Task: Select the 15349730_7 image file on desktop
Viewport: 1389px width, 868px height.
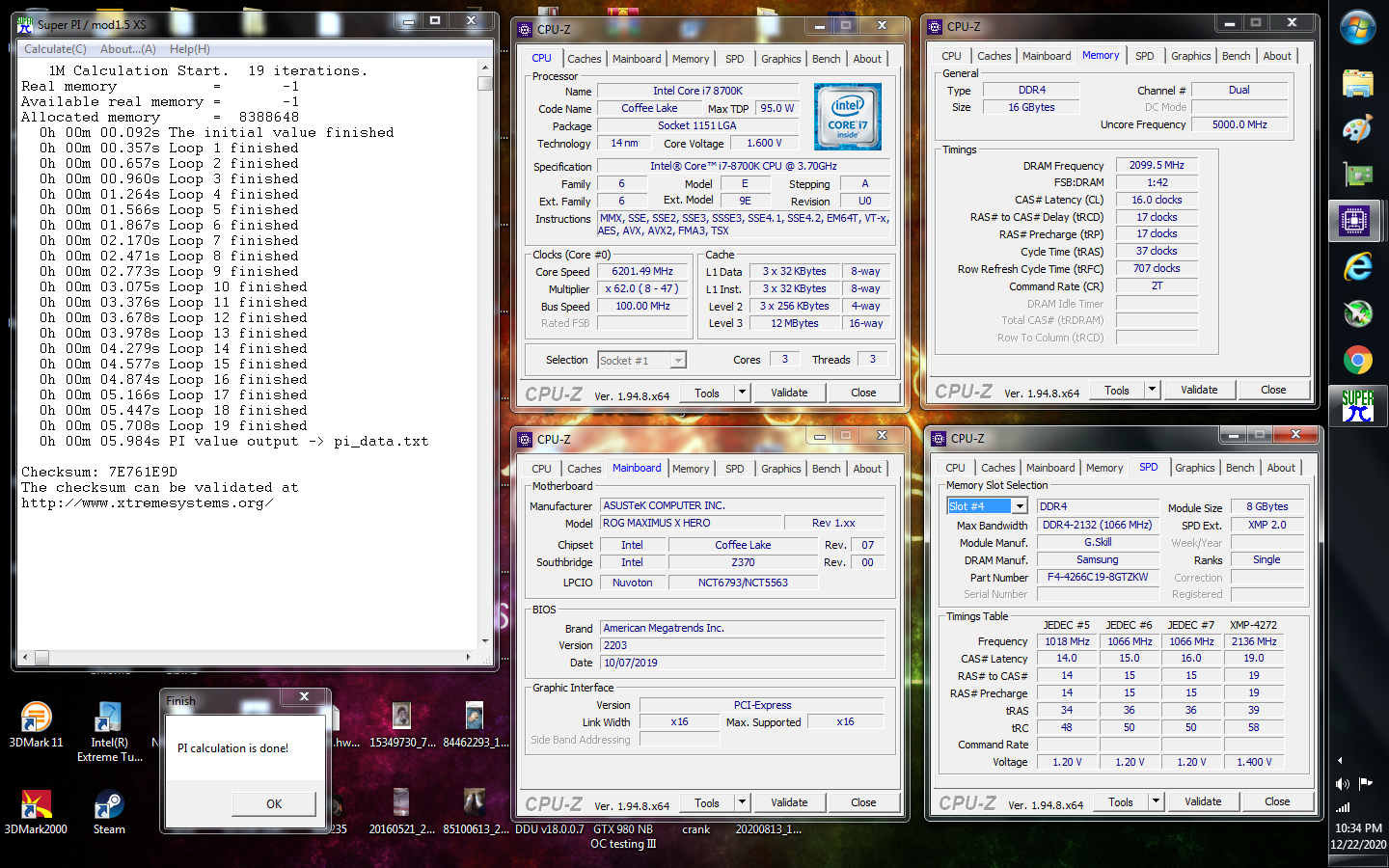Action: click(402, 724)
